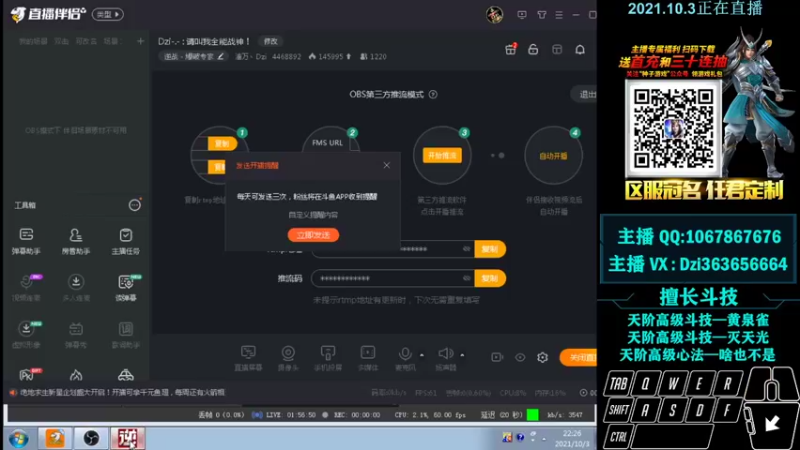Viewport: 800px width, 450px height.
Task: Open the shirt skin icon in title bar
Action: click(542, 15)
